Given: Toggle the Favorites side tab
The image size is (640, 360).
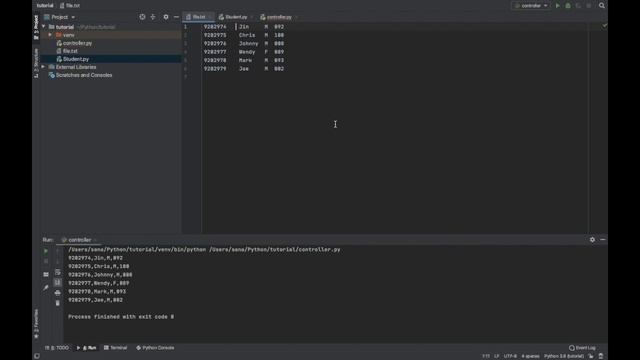Looking at the screenshot, I should pos(36,324).
